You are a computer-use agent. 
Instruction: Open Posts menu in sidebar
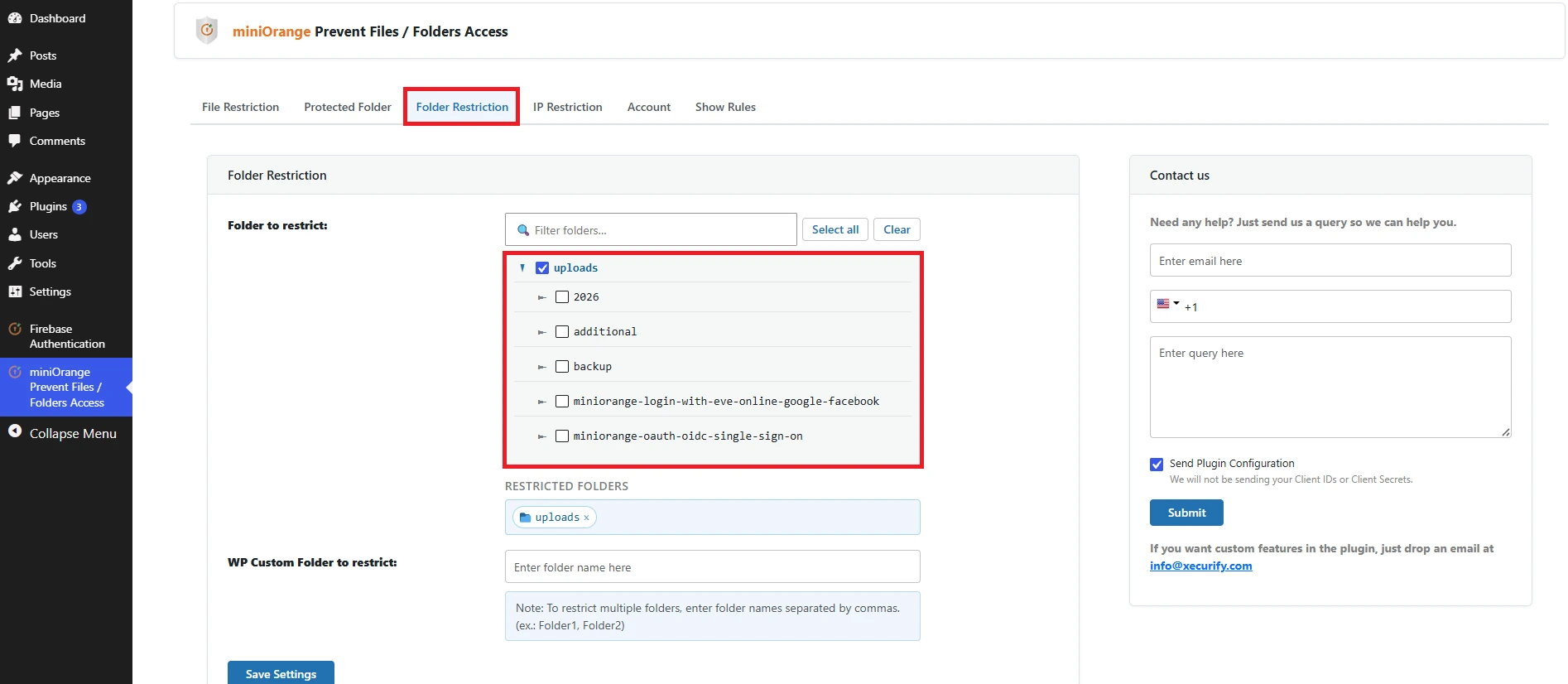click(x=43, y=55)
